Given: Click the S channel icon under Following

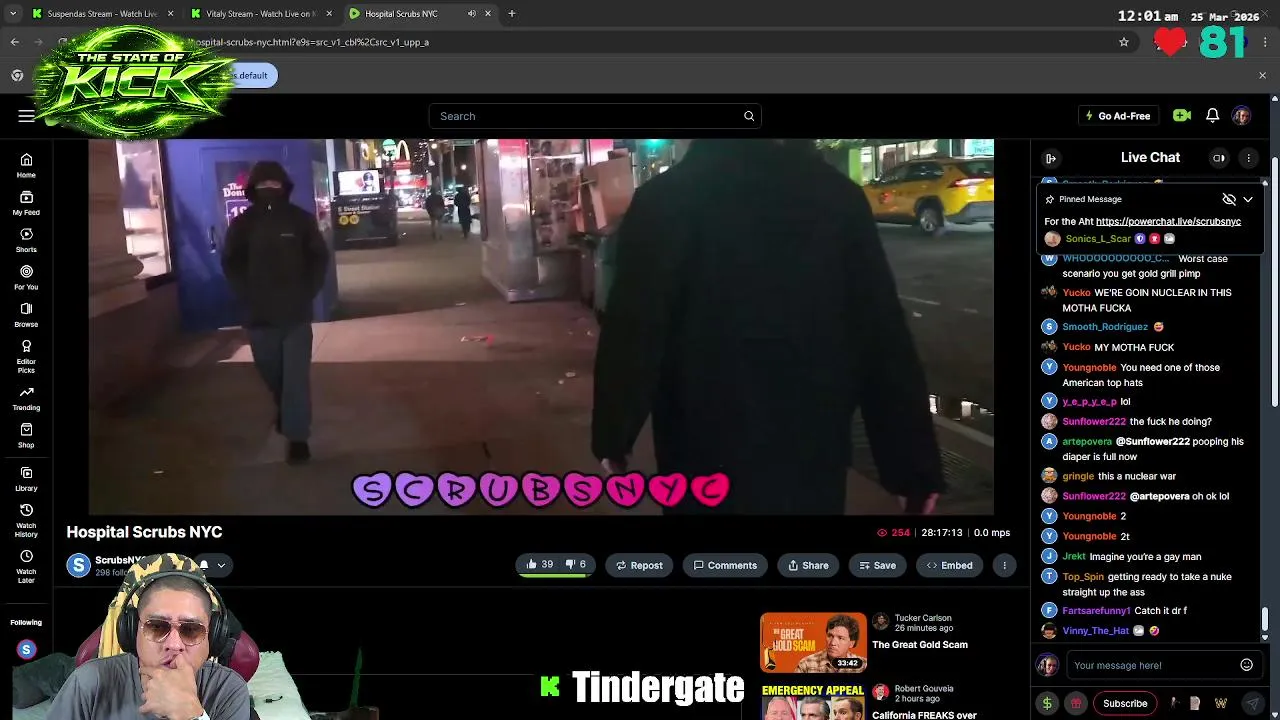Looking at the screenshot, I should [x=27, y=650].
